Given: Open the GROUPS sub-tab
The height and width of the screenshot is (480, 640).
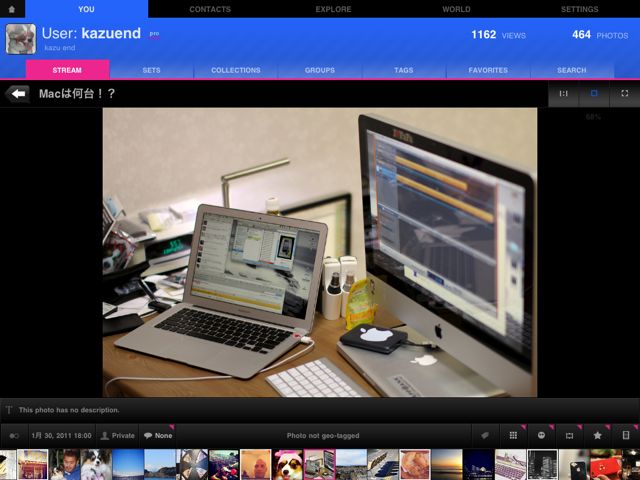Looking at the screenshot, I should pos(320,70).
